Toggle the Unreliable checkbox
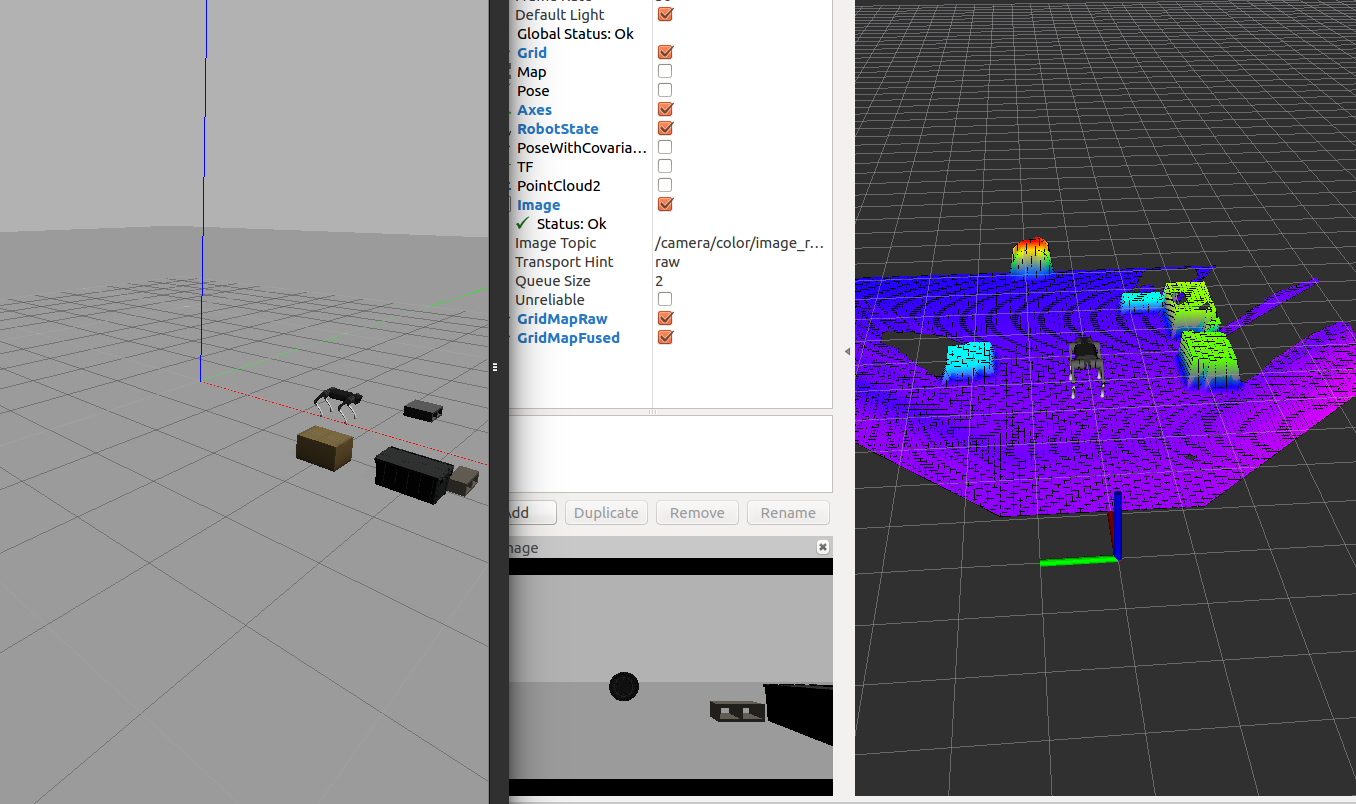 (665, 299)
